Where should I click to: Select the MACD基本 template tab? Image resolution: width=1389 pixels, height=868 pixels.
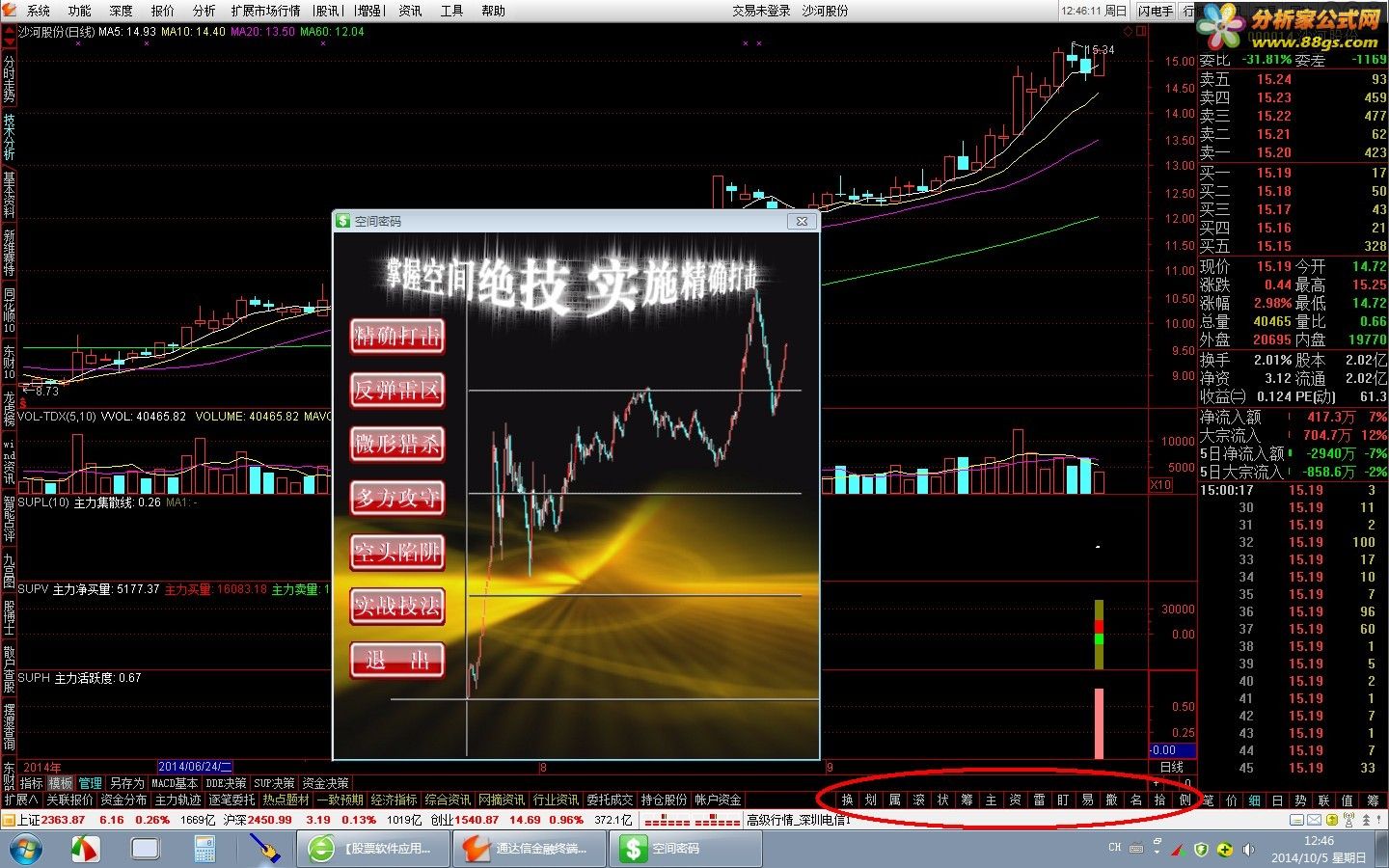point(175,783)
